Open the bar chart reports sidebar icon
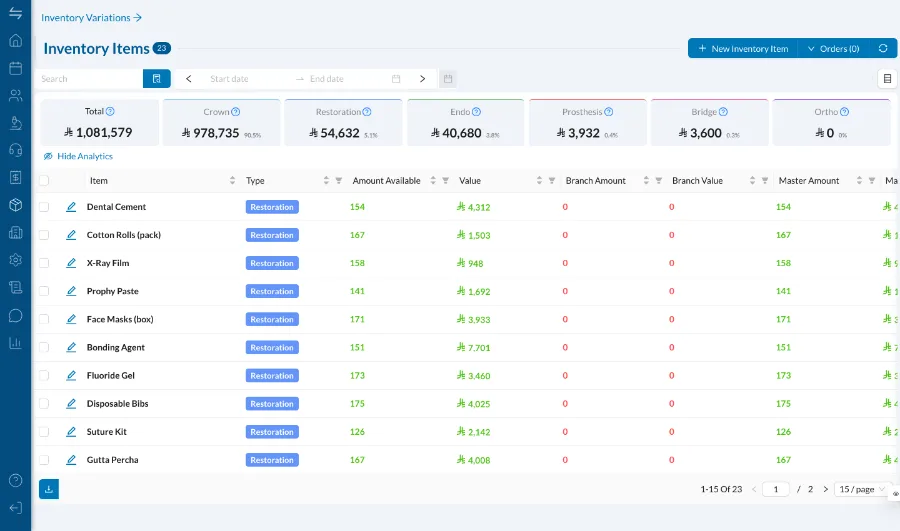This screenshot has height=531, width=900. click(15, 343)
